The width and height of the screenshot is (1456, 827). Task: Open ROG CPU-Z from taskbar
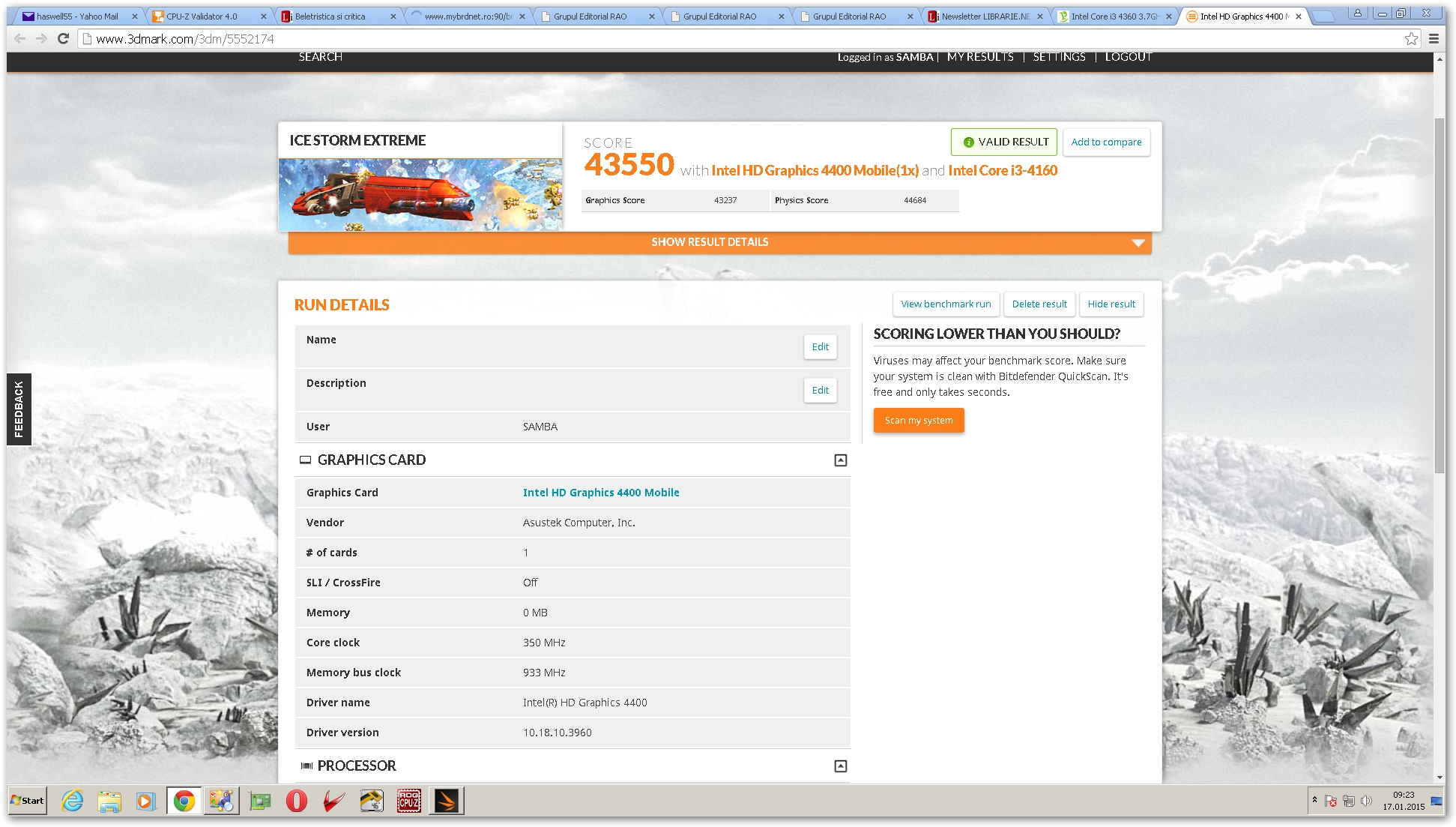click(x=409, y=801)
